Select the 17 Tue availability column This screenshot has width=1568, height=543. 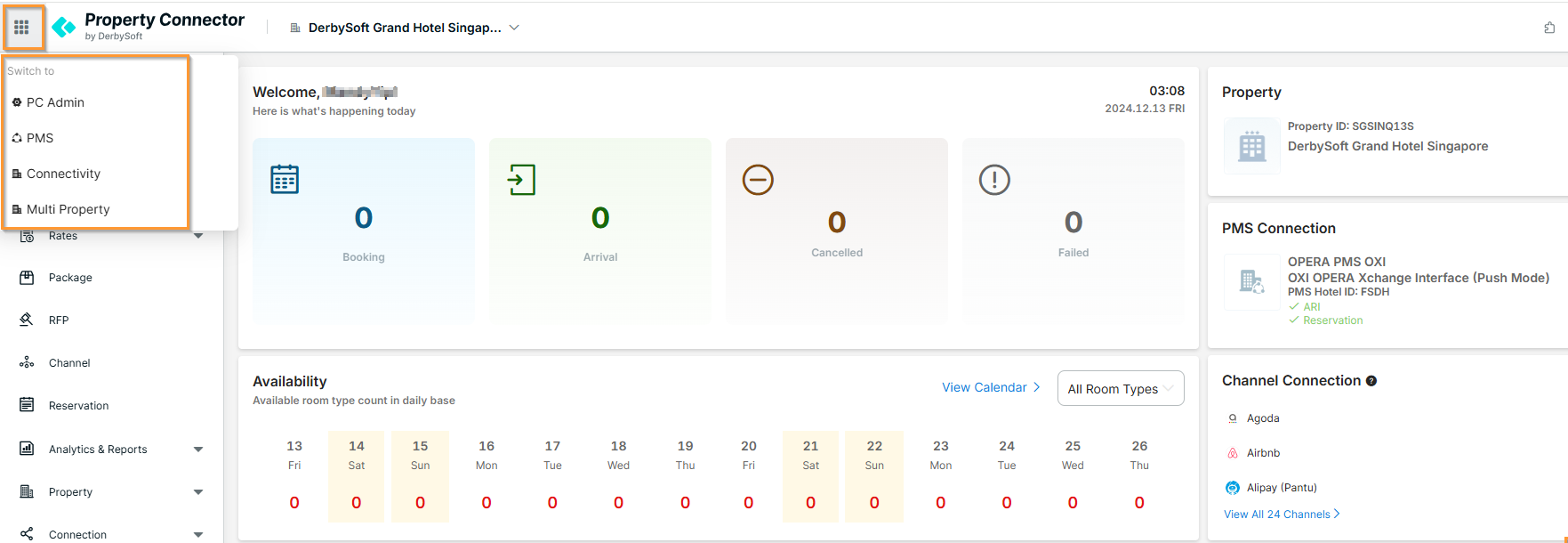[552, 476]
